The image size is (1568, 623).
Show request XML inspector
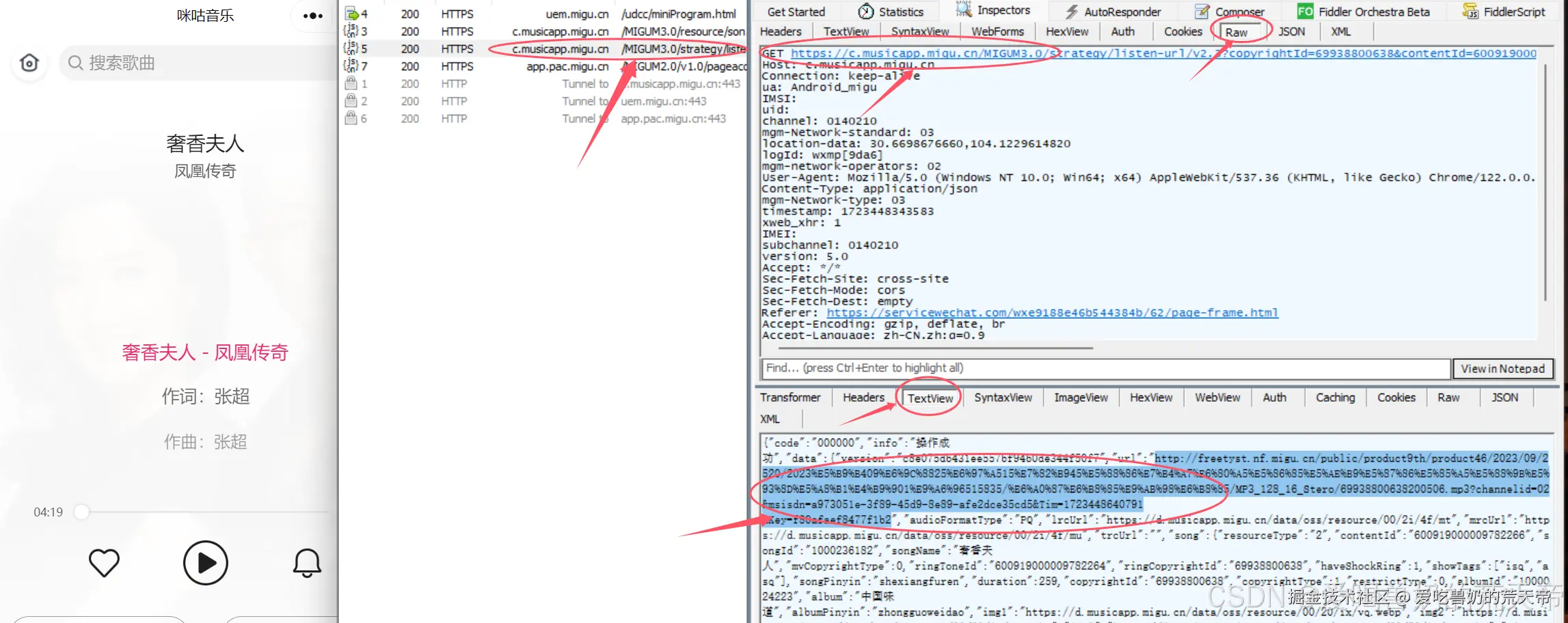pos(1340,31)
